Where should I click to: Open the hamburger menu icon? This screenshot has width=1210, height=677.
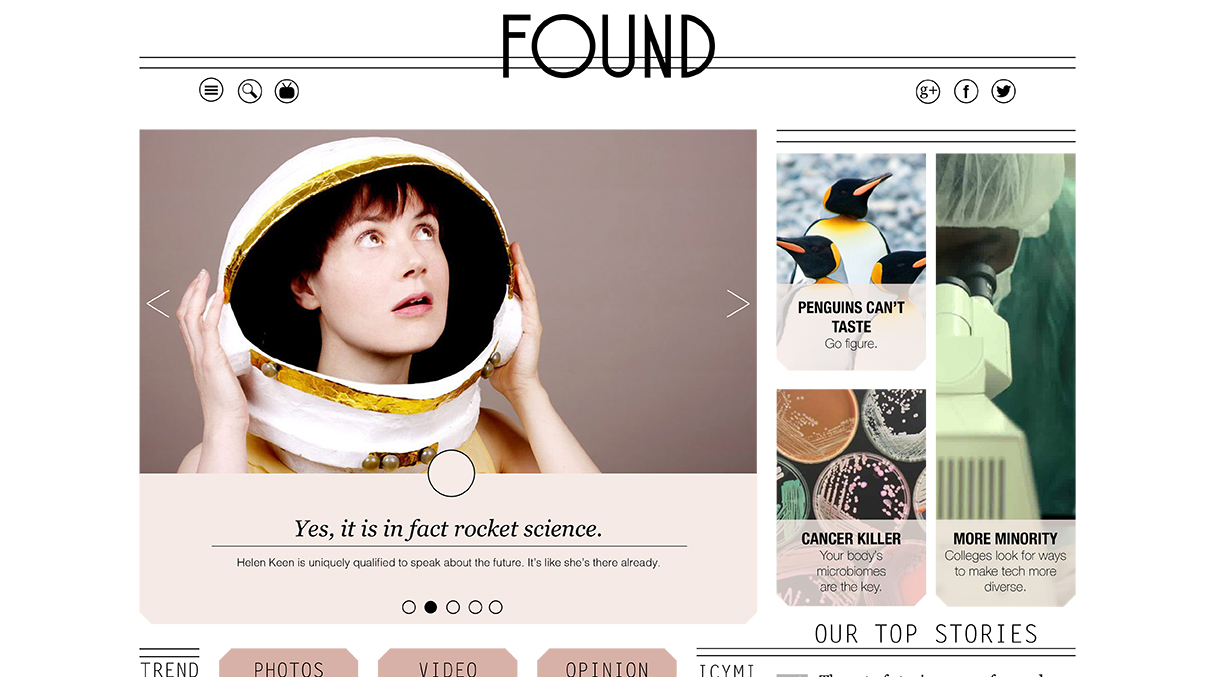click(211, 91)
